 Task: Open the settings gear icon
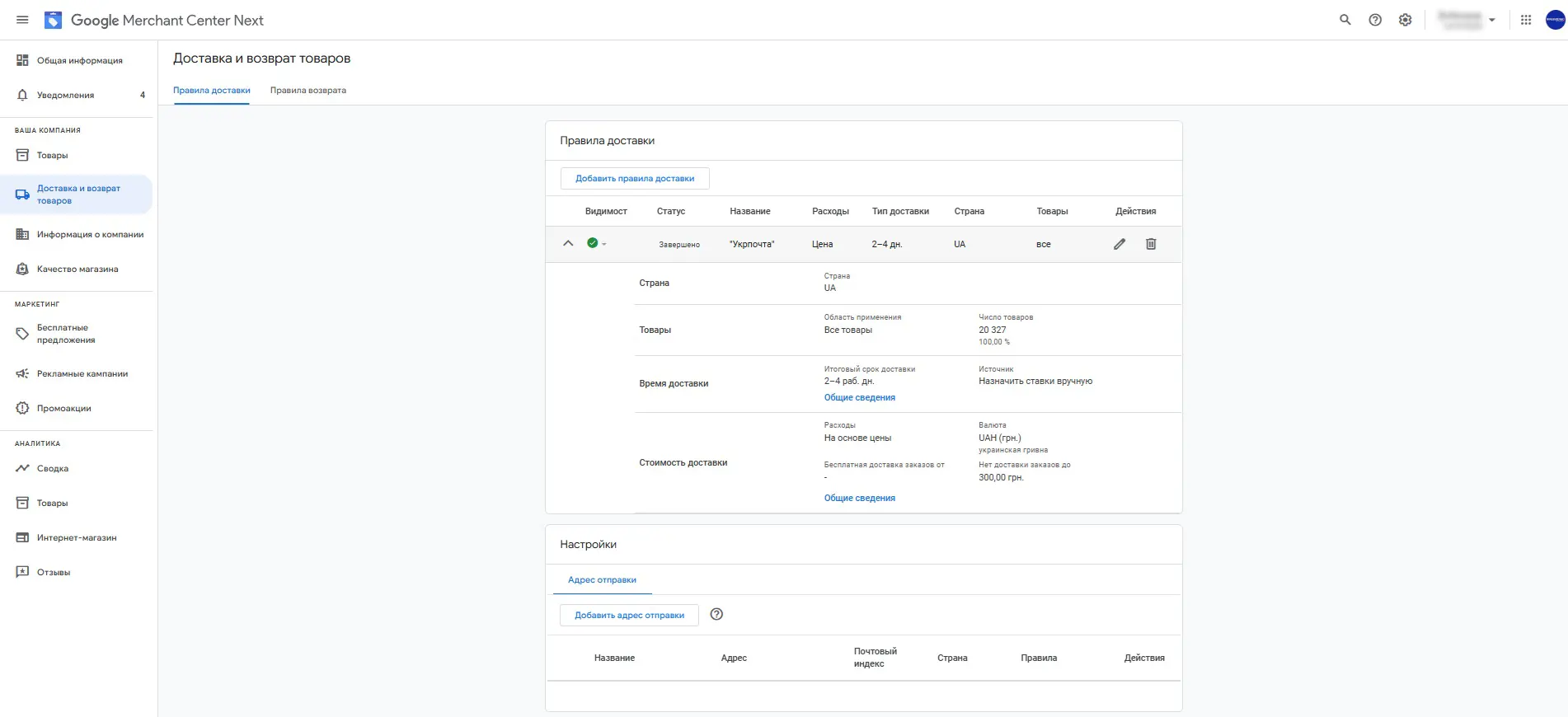(1406, 20)
